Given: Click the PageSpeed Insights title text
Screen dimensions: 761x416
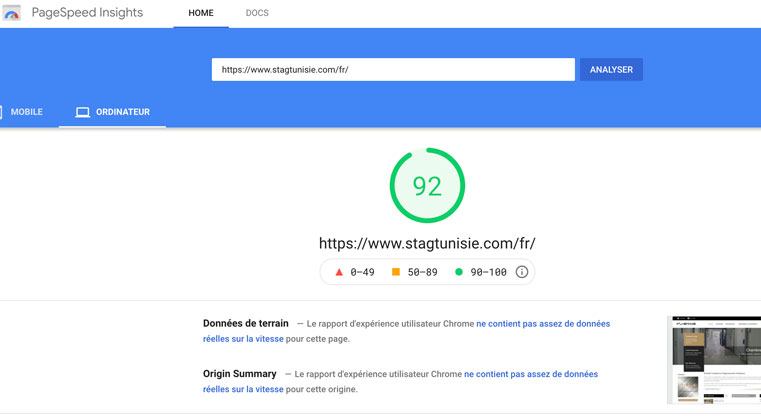Looking at the screenshot, I should tap(87, 13).
